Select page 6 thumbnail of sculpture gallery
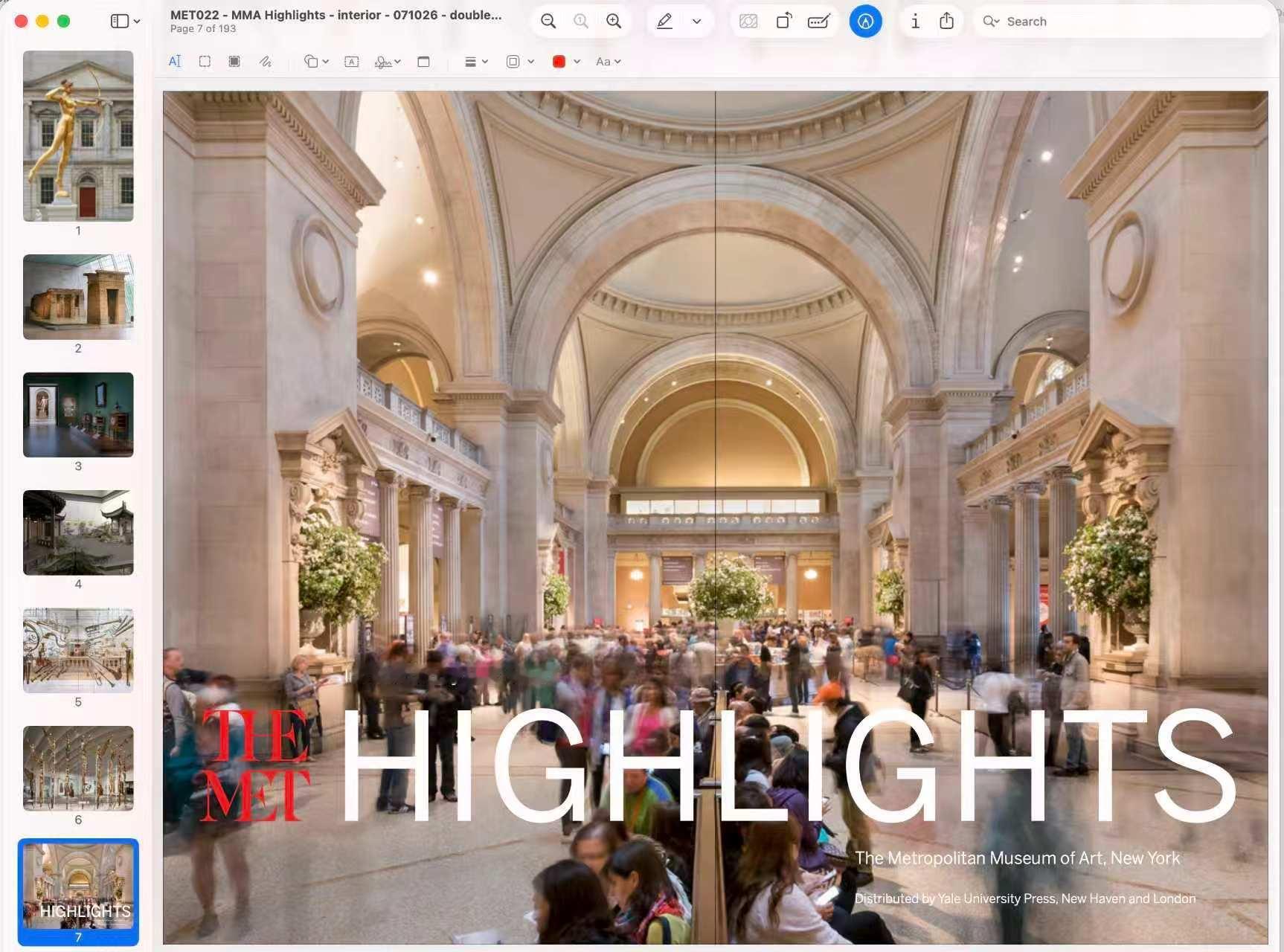 [x=78, y=768]
